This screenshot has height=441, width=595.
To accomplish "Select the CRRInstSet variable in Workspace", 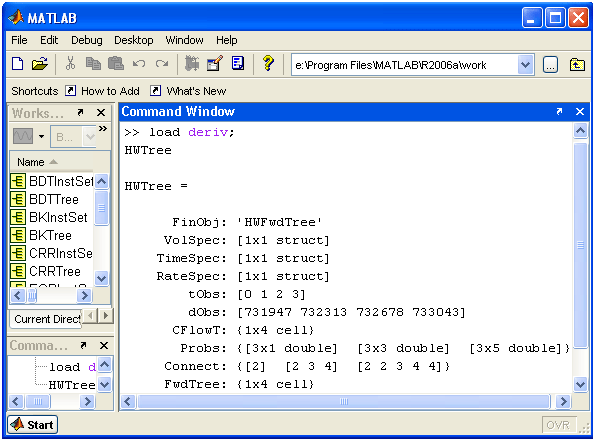I will click(61, 253).
